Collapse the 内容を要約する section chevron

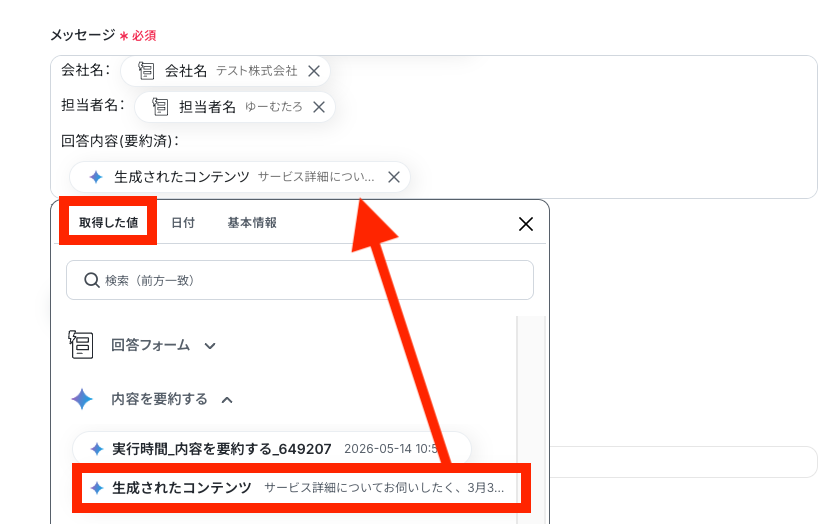[x=227, y=400]
